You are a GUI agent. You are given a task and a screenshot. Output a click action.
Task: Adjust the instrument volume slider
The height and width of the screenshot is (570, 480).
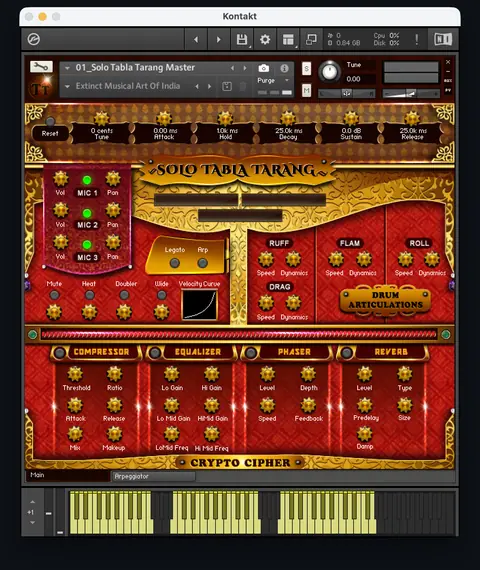411,94
